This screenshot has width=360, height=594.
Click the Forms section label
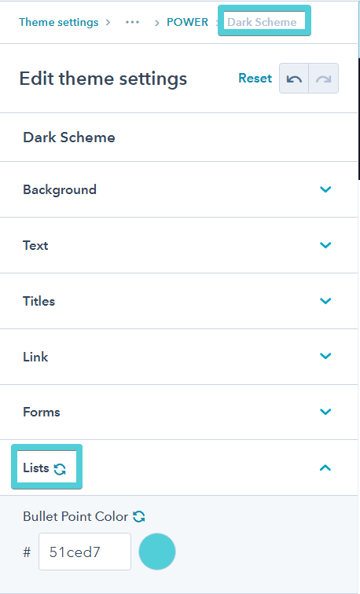[42, 412]
